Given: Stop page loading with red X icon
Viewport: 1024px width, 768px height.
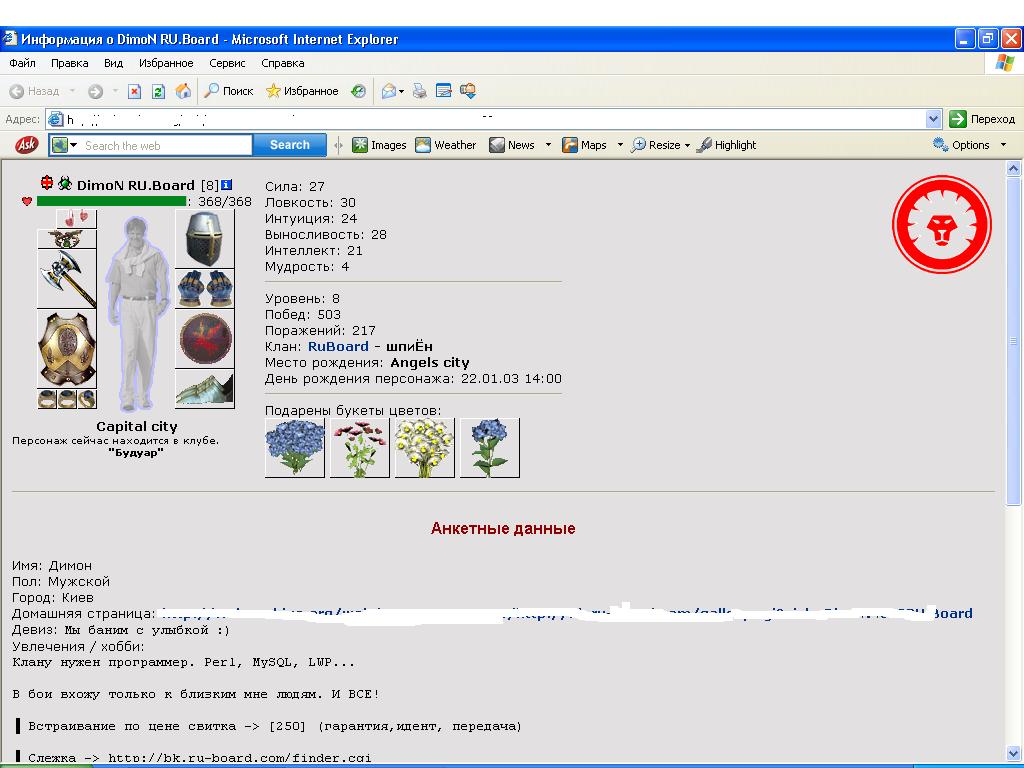Looking at the screenshot, I should [x=134, y=91].
